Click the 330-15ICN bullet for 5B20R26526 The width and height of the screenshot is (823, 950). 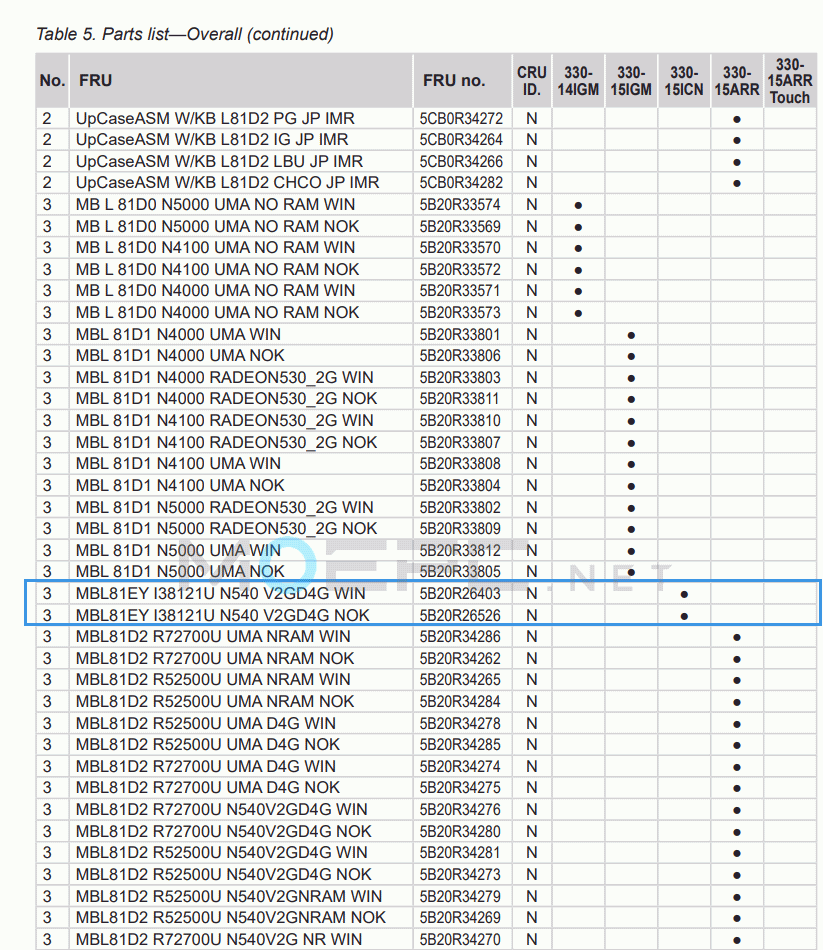(684, 616)
